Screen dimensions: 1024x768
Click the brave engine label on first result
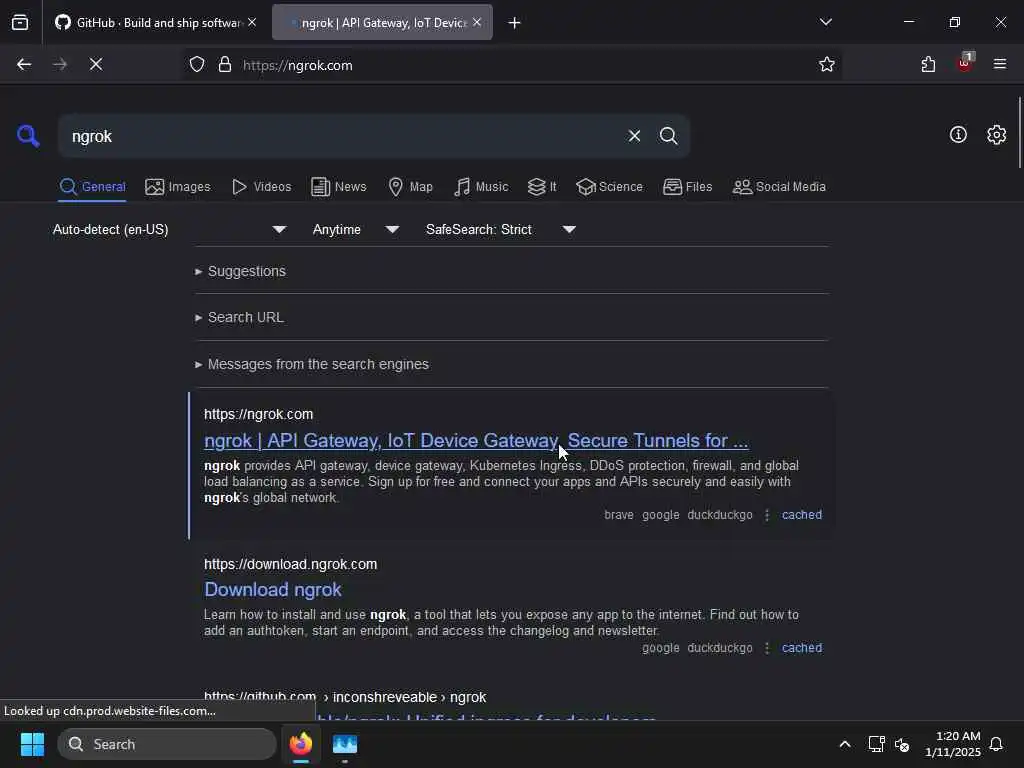(x=618, y=515)
